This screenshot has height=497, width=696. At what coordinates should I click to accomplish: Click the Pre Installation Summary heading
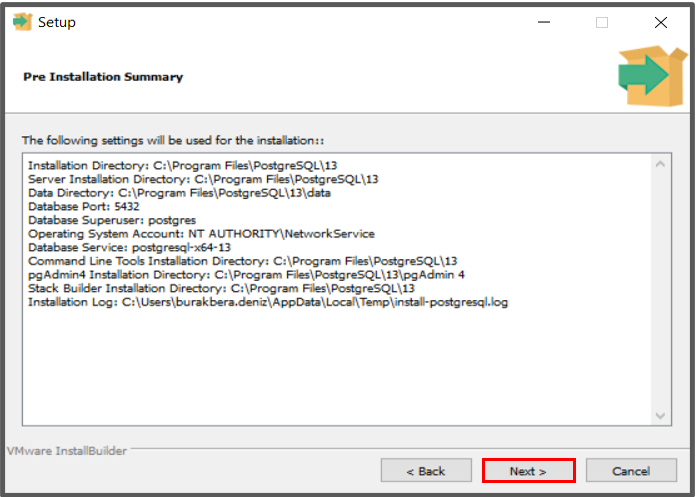(x=103, y=77)
